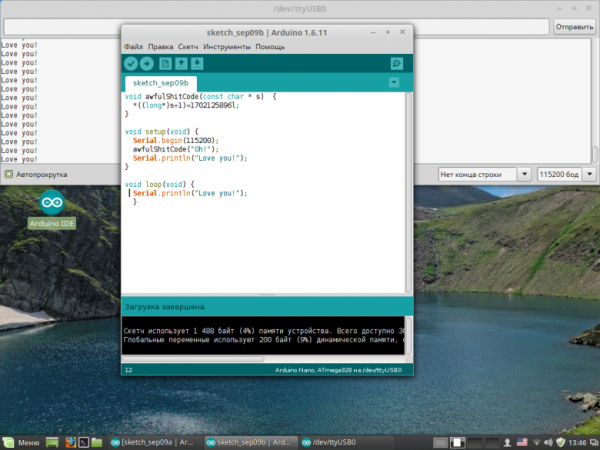Viewport: 600px width, 450px height.
Task: Open the Файл menu
Action: point(134,47)
